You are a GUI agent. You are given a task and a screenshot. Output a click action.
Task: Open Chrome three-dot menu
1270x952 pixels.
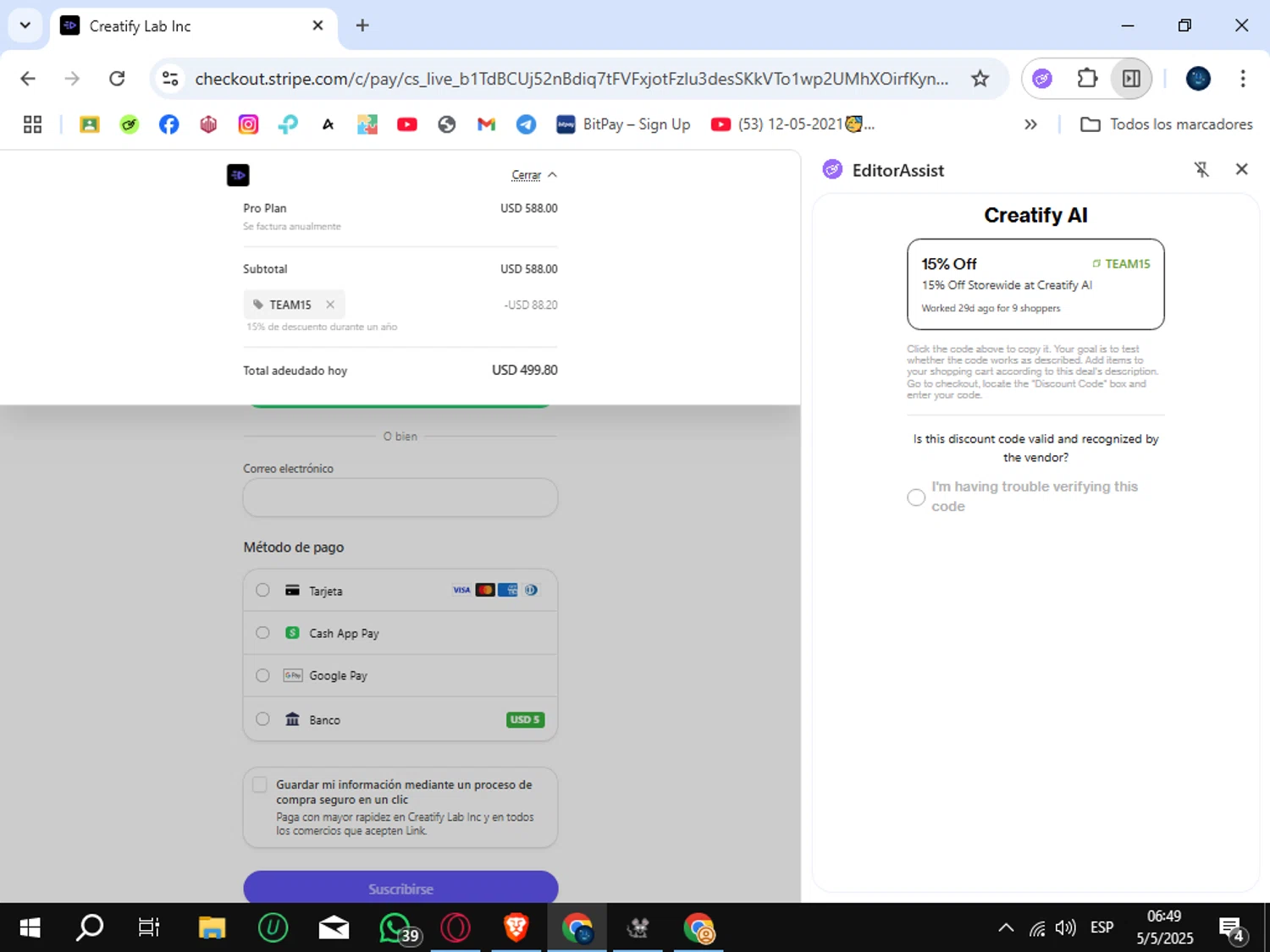pos(1243,79)
